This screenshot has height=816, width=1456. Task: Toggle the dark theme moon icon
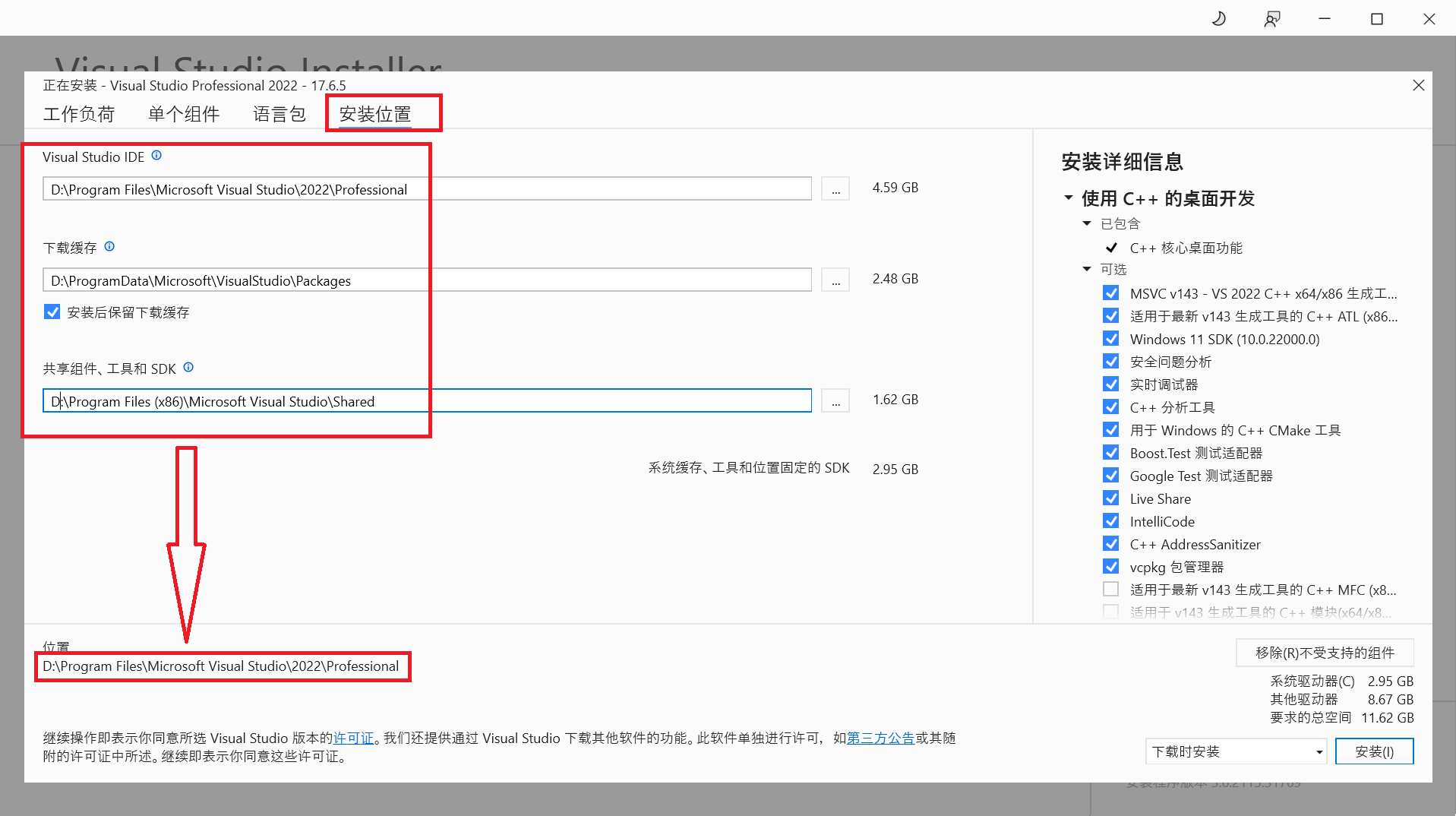pos(1218,18)
